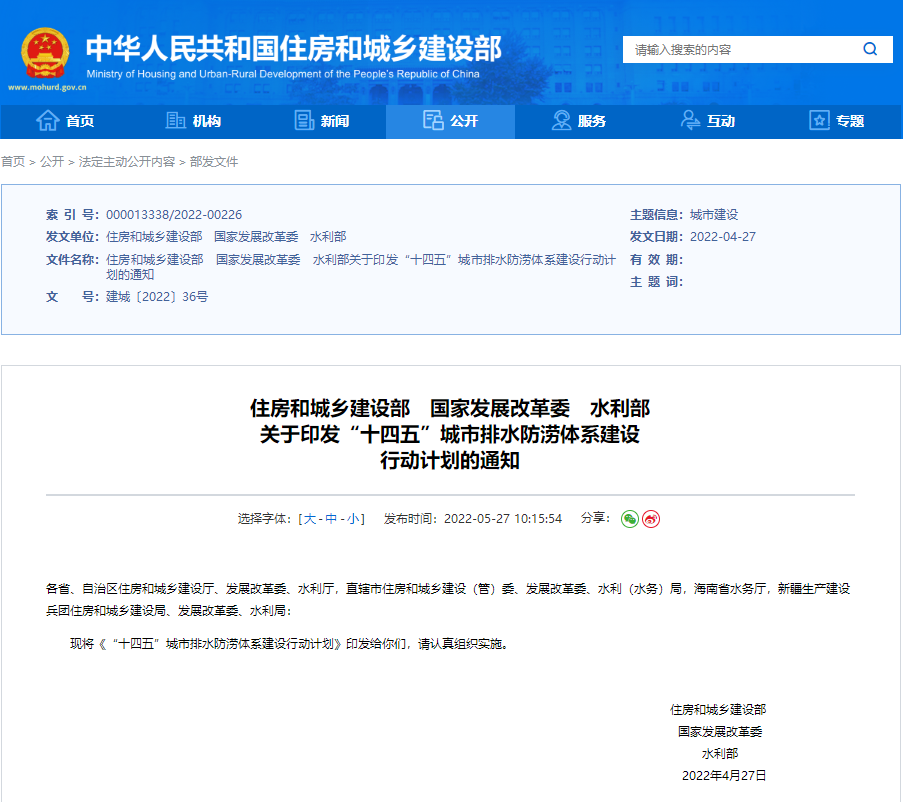Screen dimensions: 903x802
Task: Click the 主题词 field label
Action: tap(656, 282)
